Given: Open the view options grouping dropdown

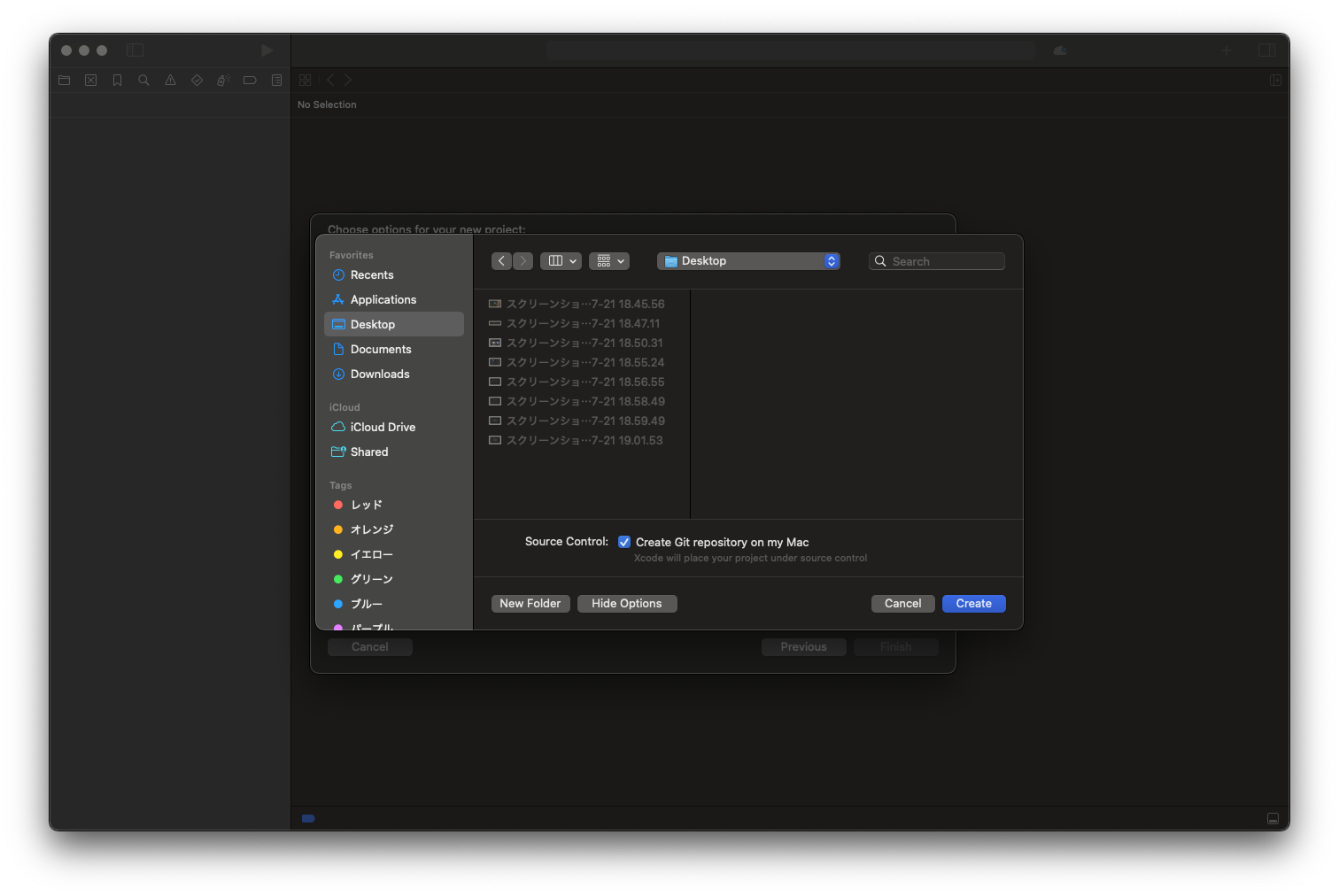Looking at the screenshot, I should 609,260.
